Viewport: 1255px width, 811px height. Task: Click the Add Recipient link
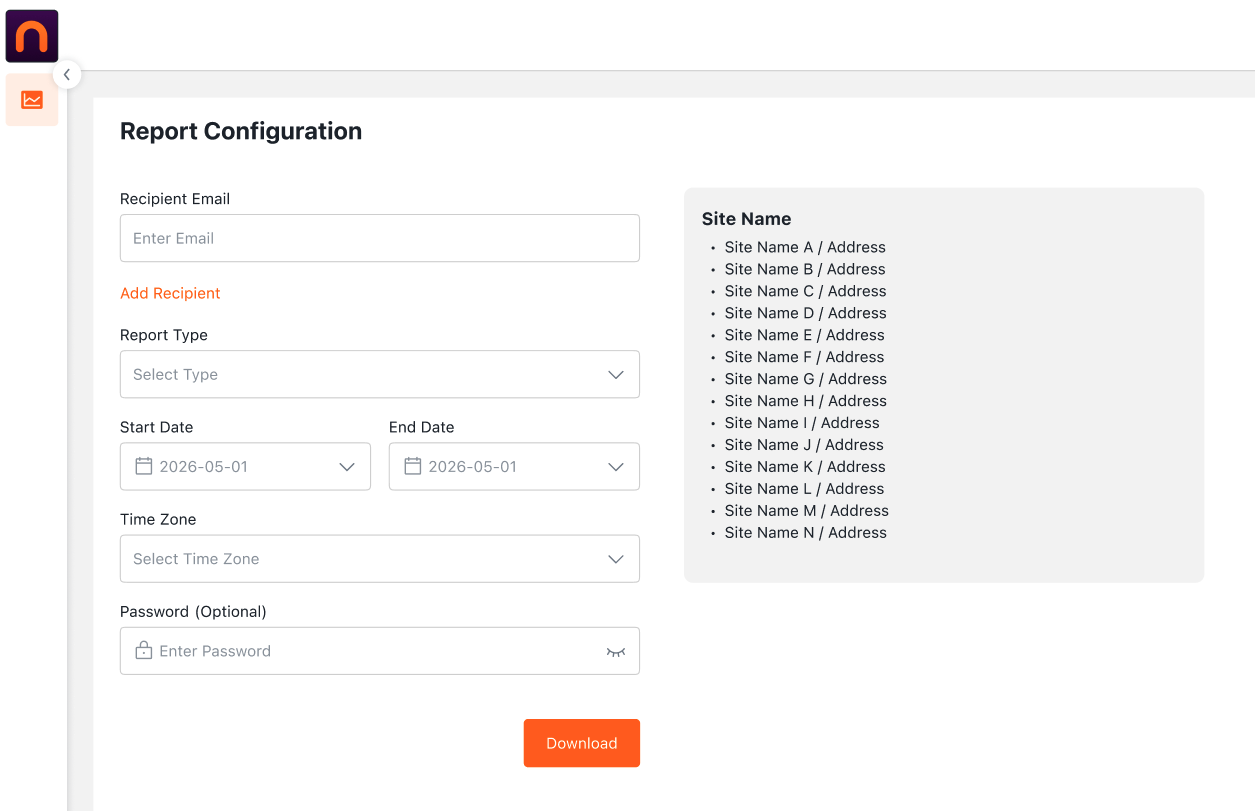(170, 293)
